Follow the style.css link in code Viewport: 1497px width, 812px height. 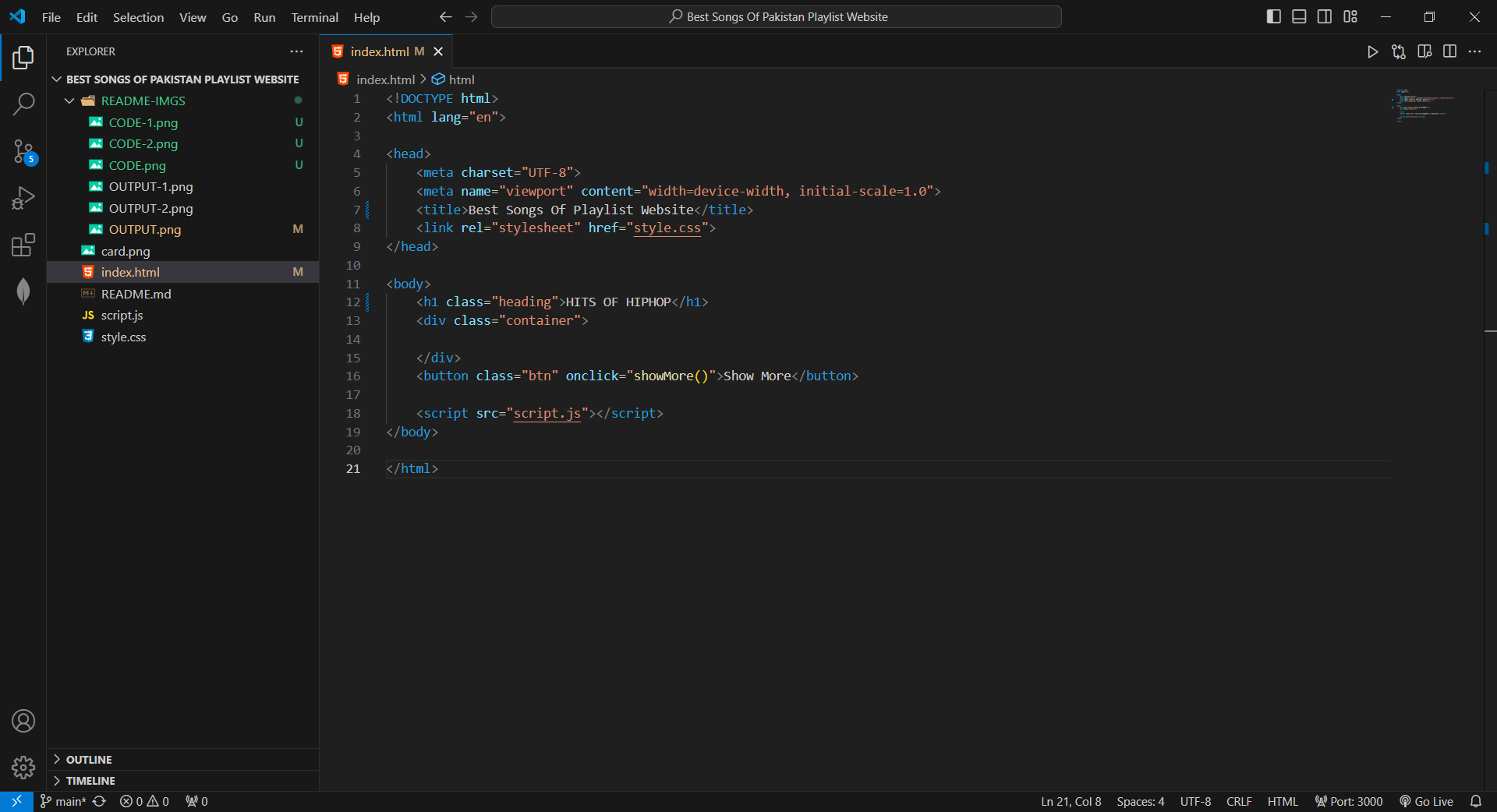pyautogui.click(x=667, y=228)
